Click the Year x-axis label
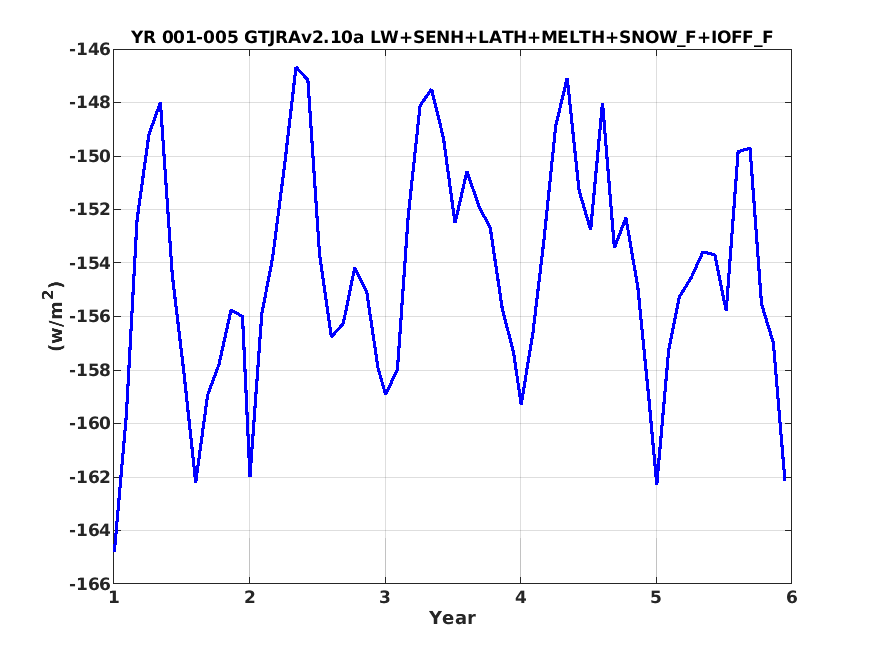The height and width of the screenshot is (656, 875). [x=452, y=618]
